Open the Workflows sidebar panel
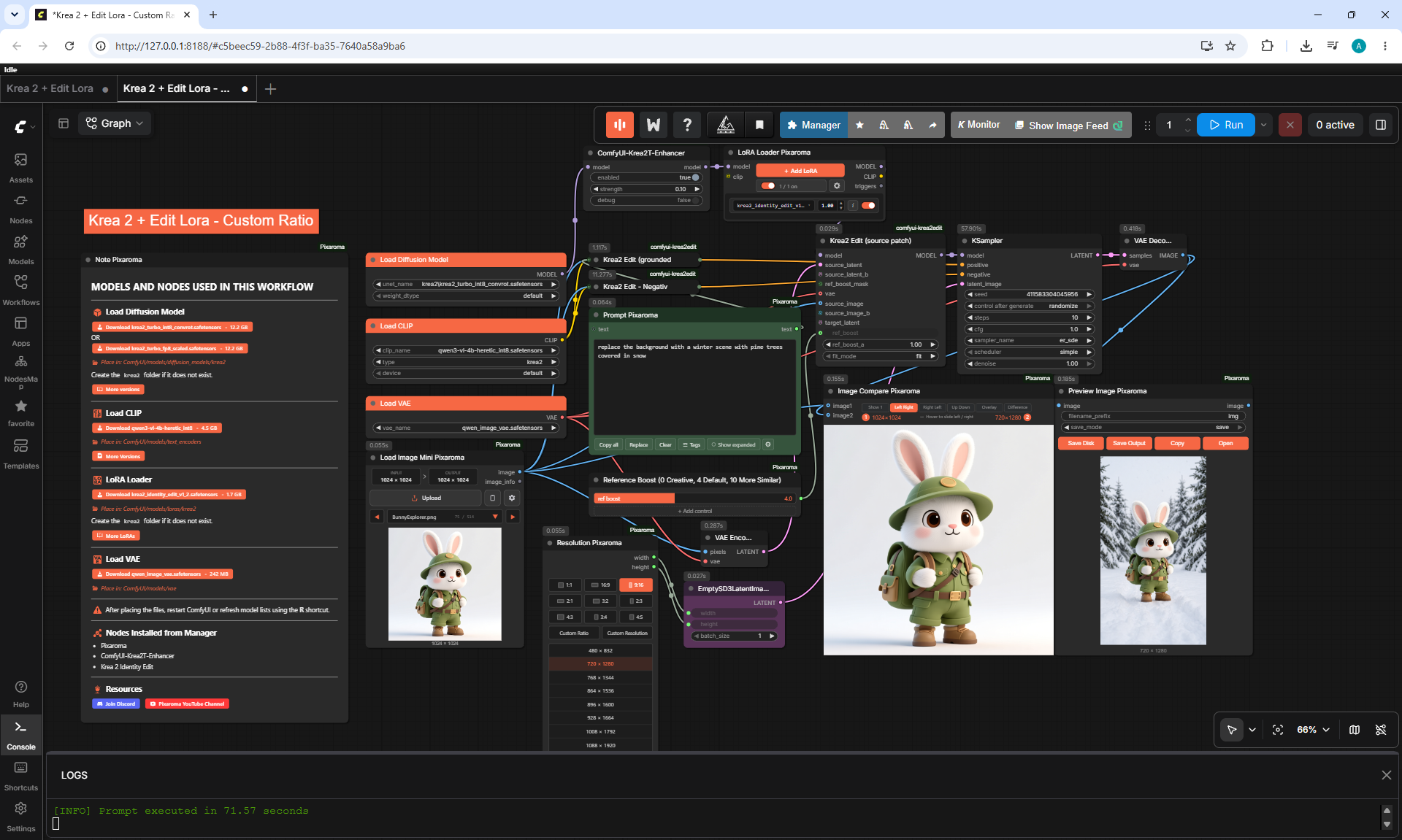 pyautogui.click(x=20, y=290)
